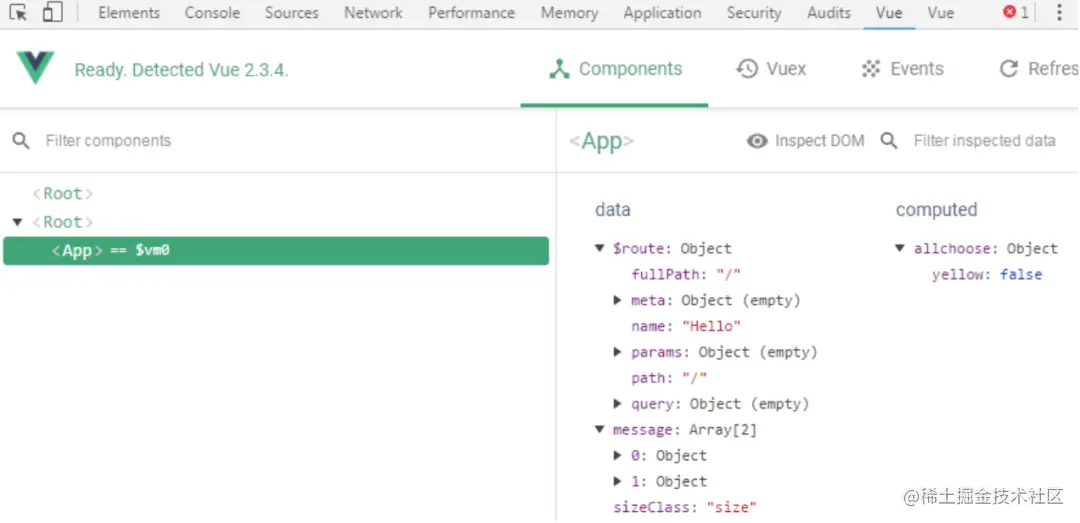Image resolution: width=1080 pixels, height=523 pixels.
Task: Collapse the allchoose computed object
Action: click(x=901, y=249)
